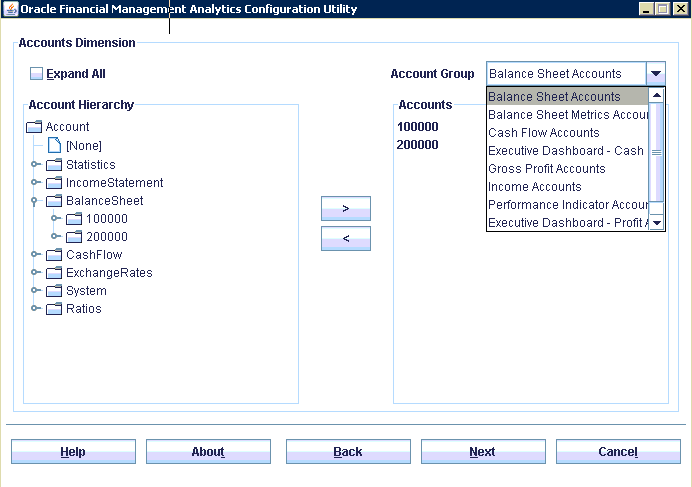Click the 100000 folder icon in hierarchy
The width and height of the screenshot is (692, 487).
click(x=74, y=219)
